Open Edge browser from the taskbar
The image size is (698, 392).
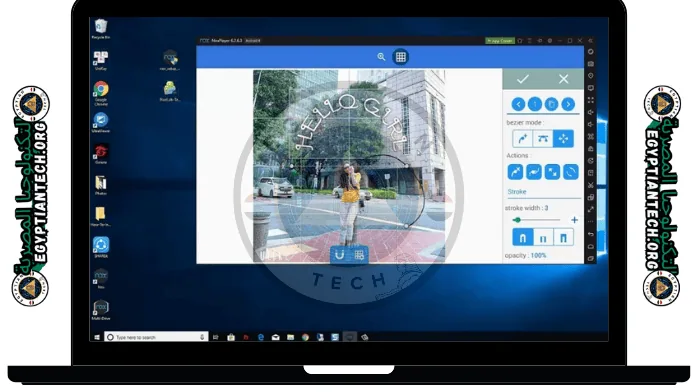tap(261, 337)
